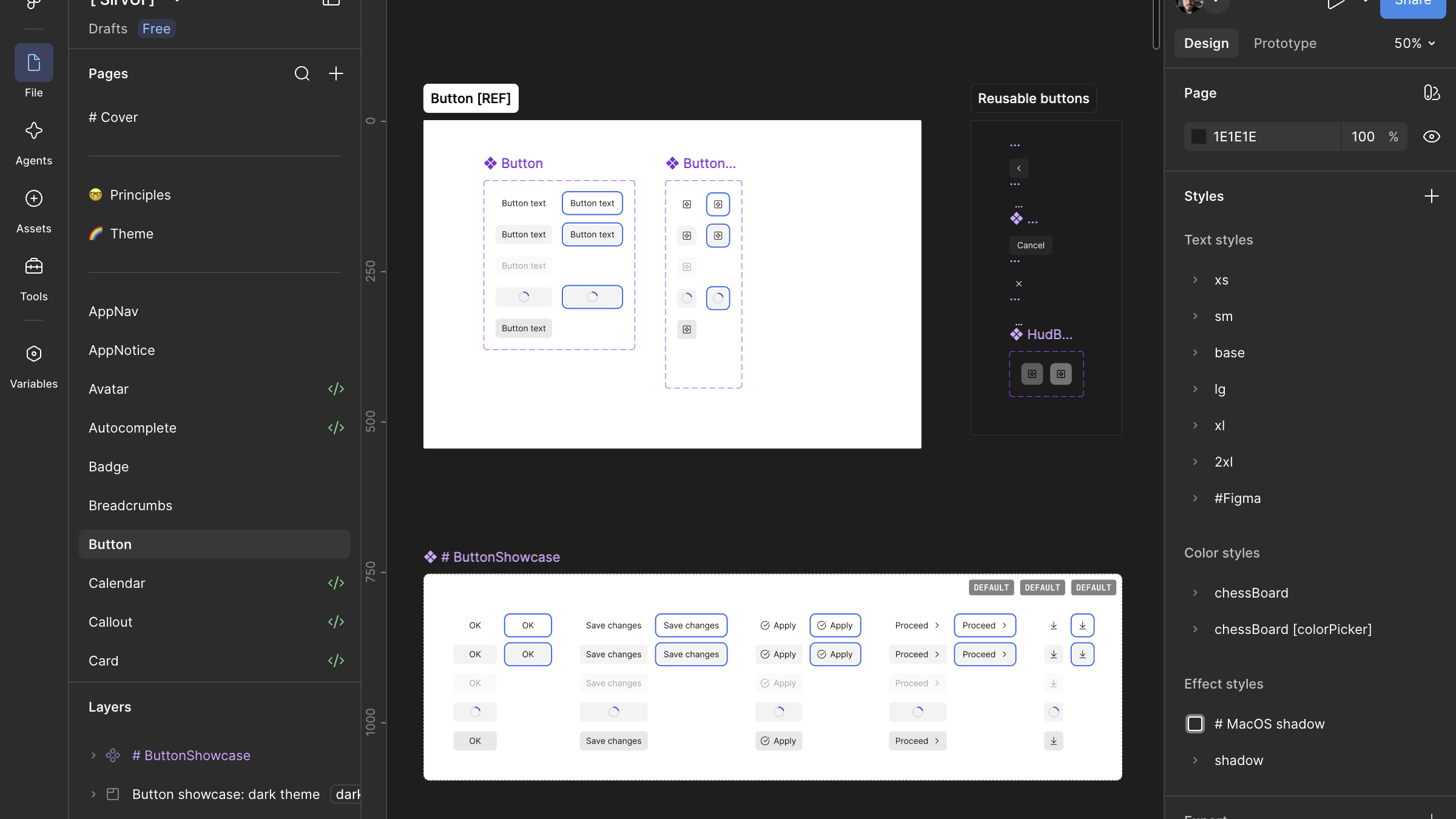Select the Button [REF] frame label

coord(471,98)
